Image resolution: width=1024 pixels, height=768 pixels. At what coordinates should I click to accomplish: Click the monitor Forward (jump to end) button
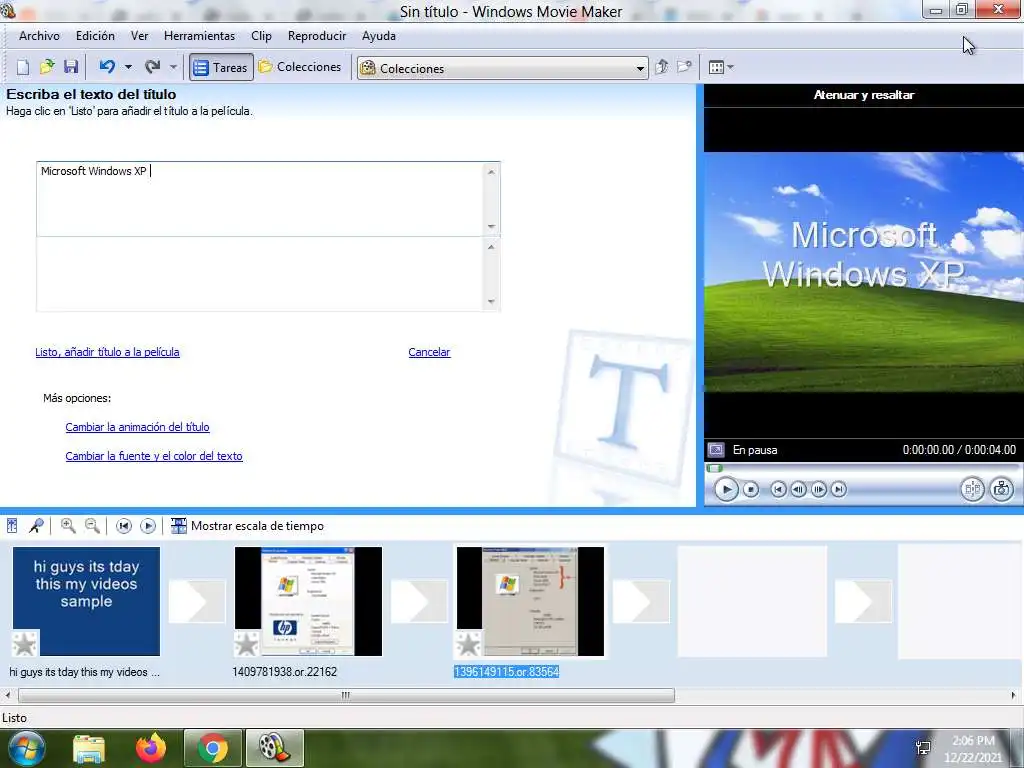pos(839,489)
